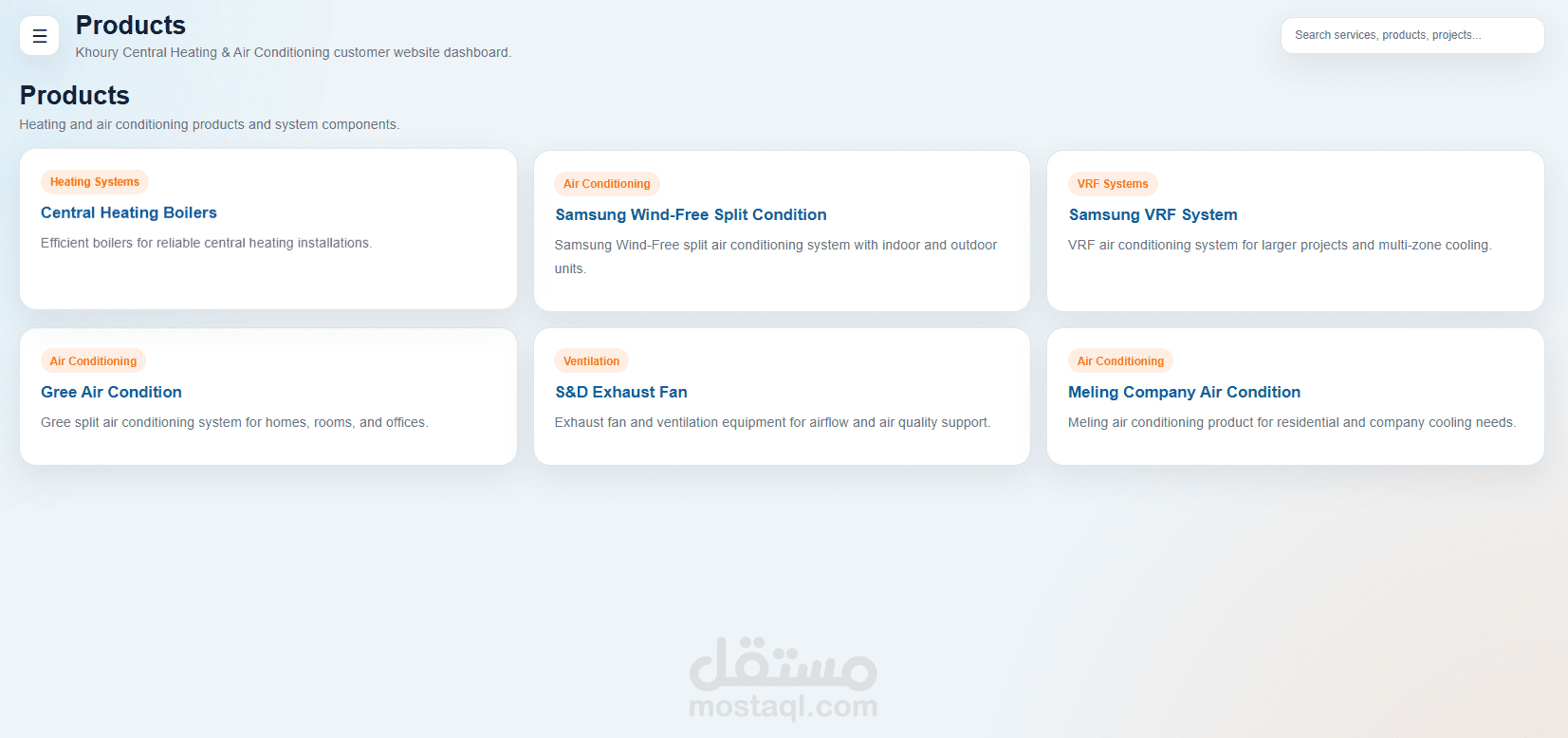Screen dimensions: 1568x738
Task: Focus the search services, products, projects field
Action: click(1412, 35)
